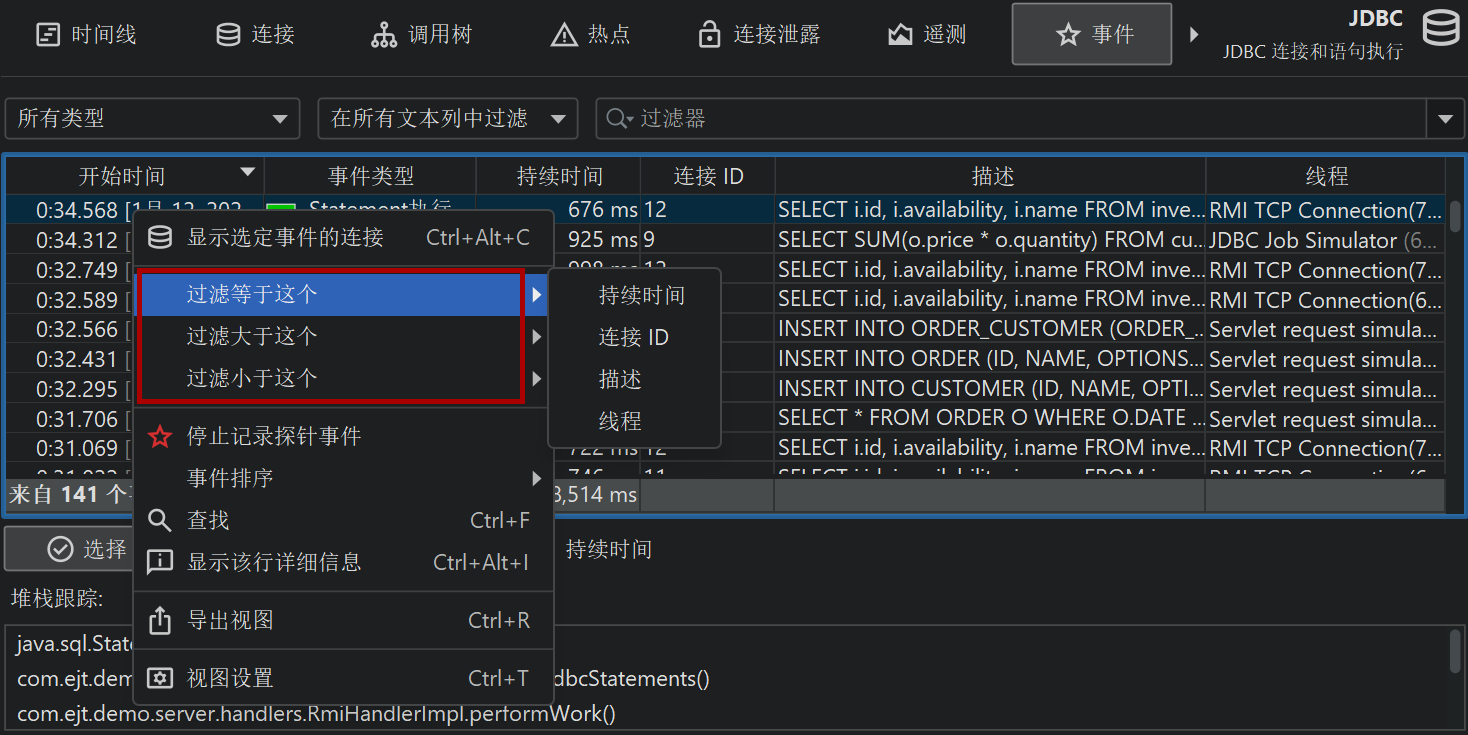Click the 查找 magnifier icon
The width and height of the screenshot is (1468, 735).
(160, 520)
